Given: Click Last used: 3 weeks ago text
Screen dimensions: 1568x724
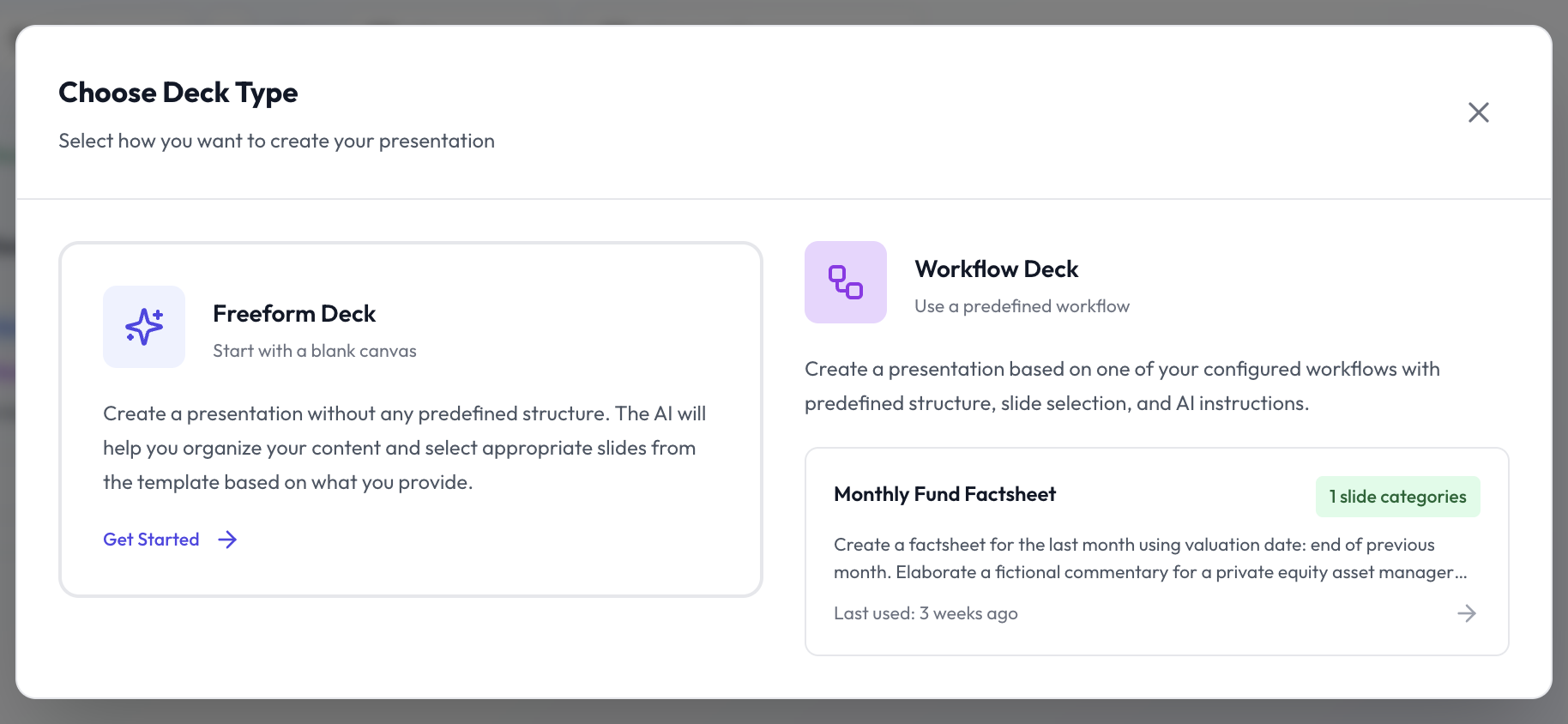Looking at the screenshot, I should pos(926,613).
